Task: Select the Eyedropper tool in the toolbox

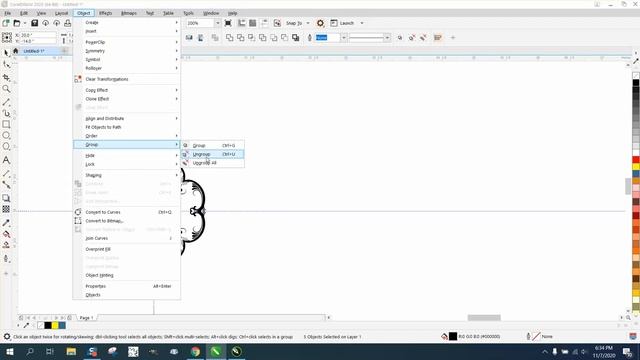Action: (x=6, y=223)
